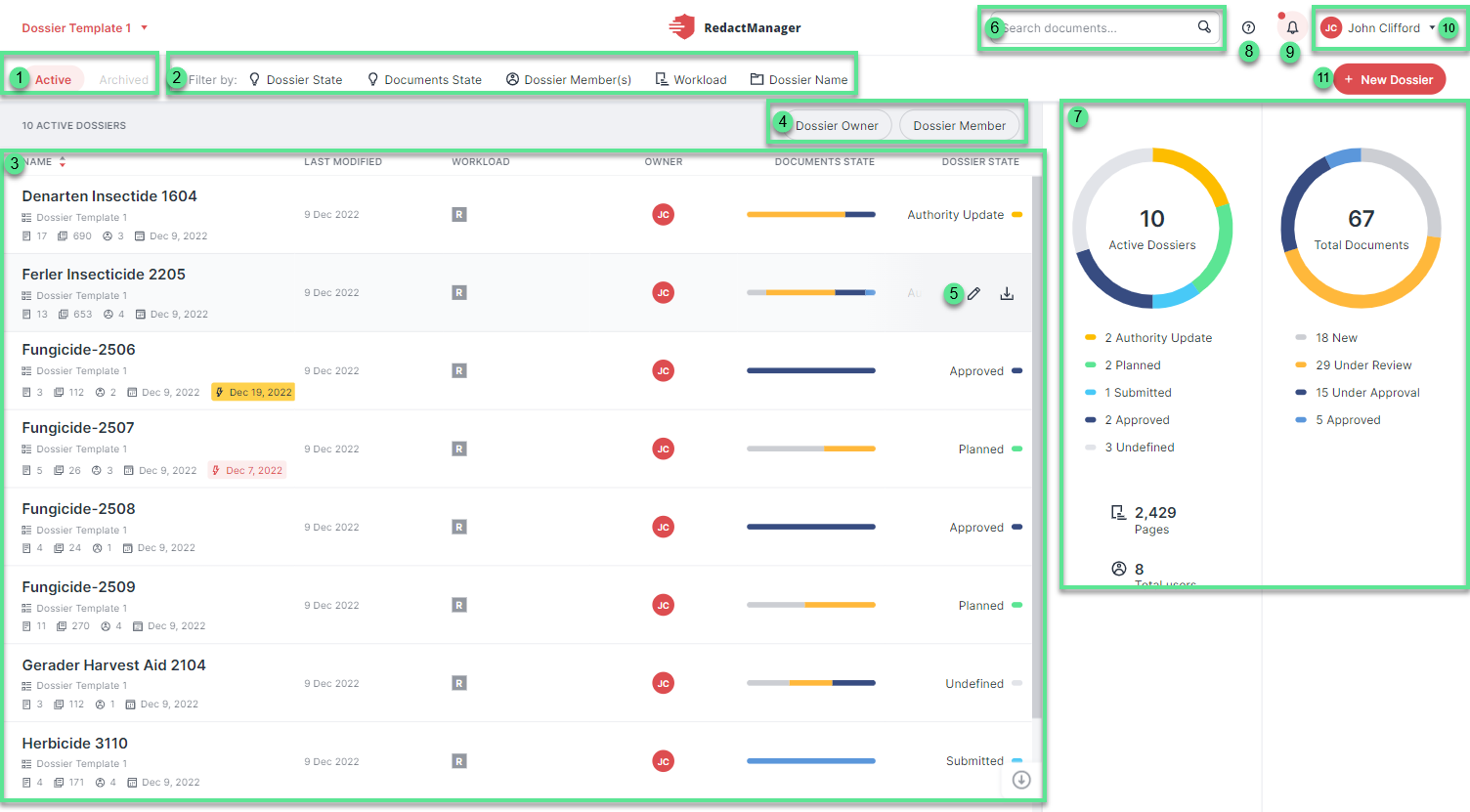Click the Owner column header

(664, 162)
